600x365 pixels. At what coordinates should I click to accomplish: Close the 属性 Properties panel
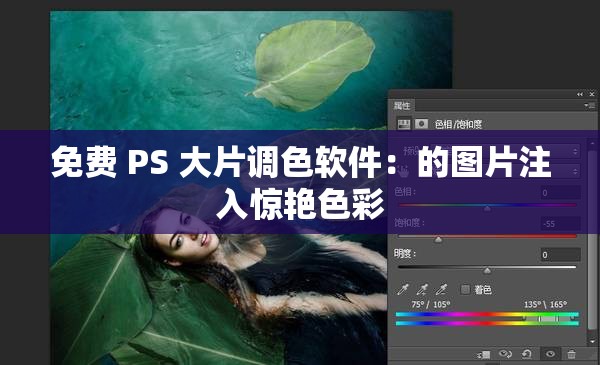(592, 94)
